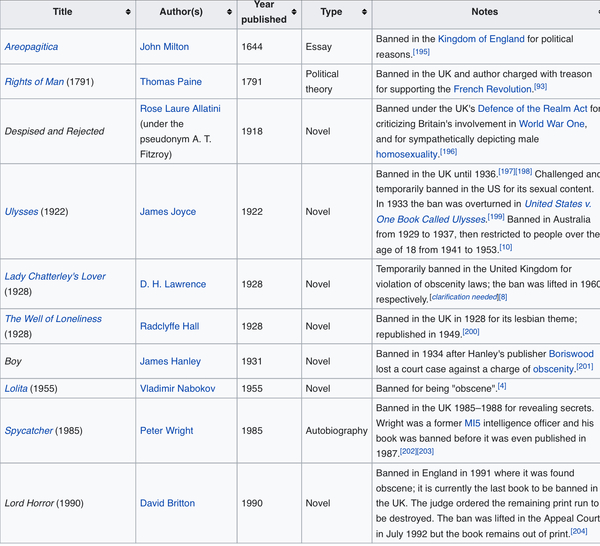
Task: Sort table by Type column arrows
Action: [364, 12]
